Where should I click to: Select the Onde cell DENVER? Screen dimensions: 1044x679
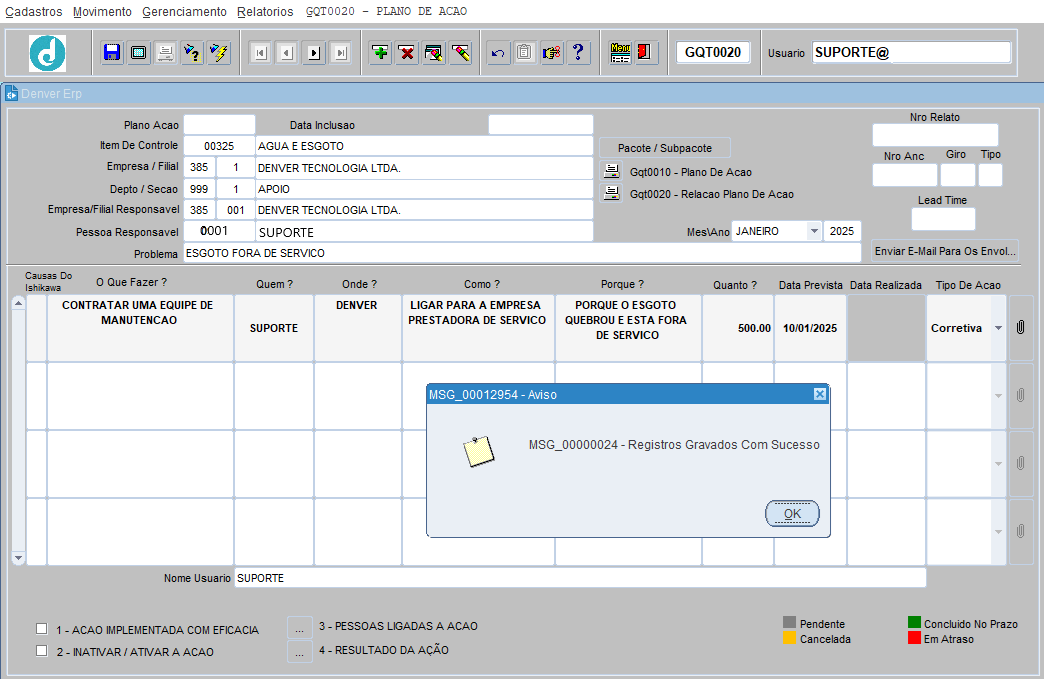(358, 328)
